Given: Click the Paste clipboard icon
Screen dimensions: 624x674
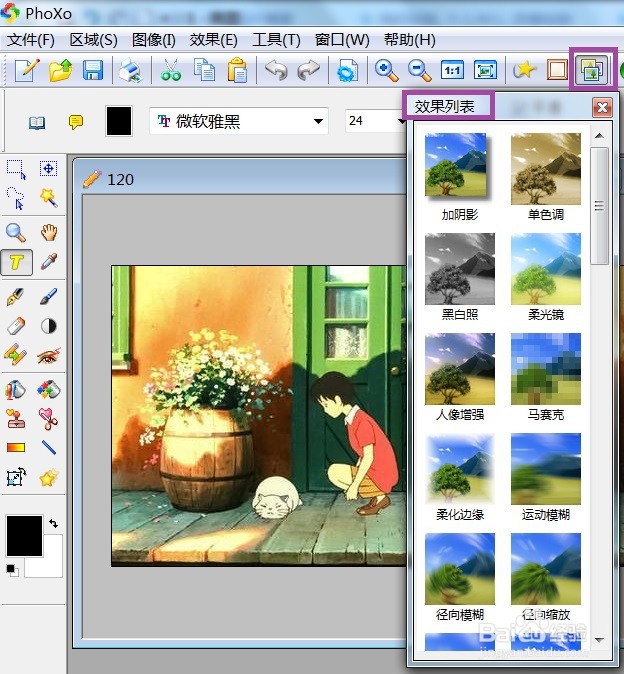Looking at the screenshot, I should tap(237, 70).
